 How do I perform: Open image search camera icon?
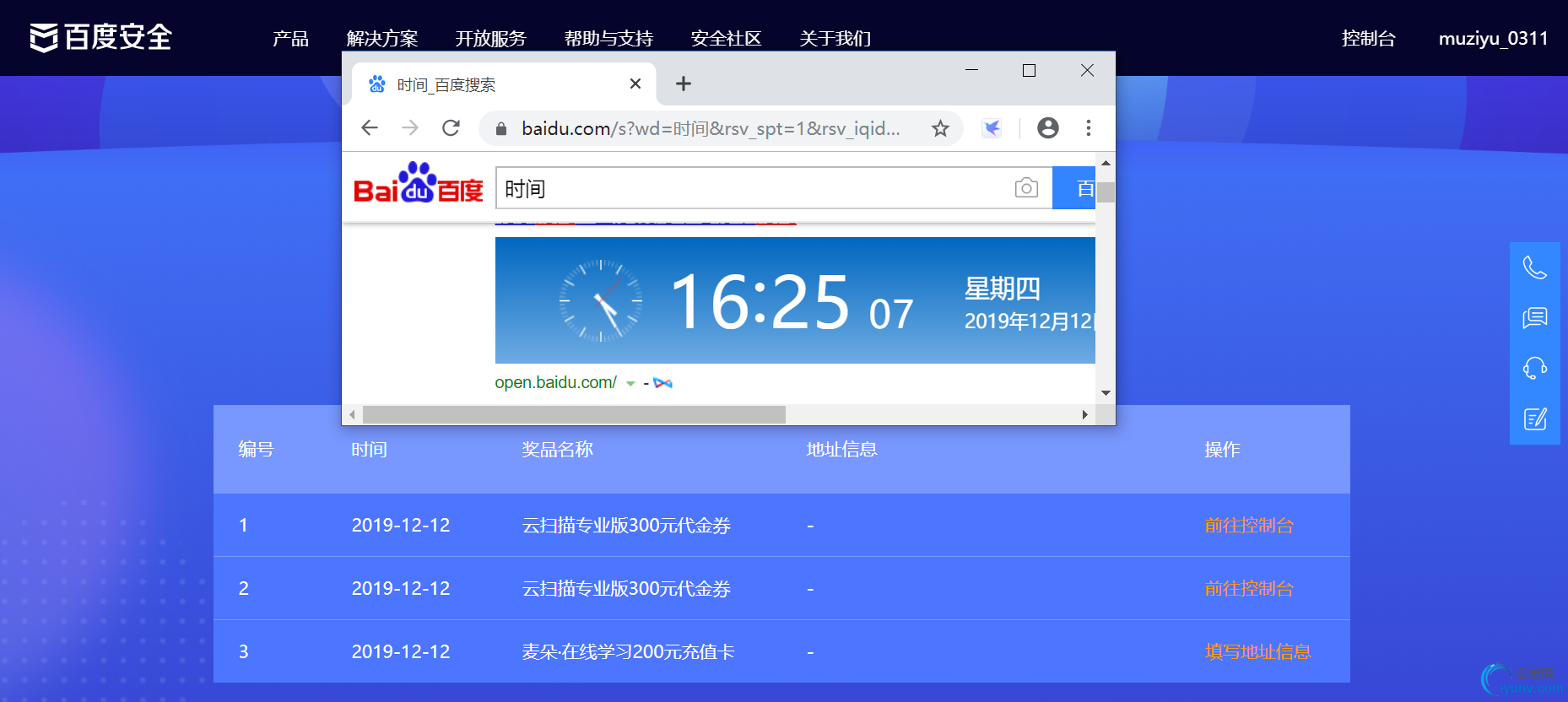click(x=1026, y=187)
